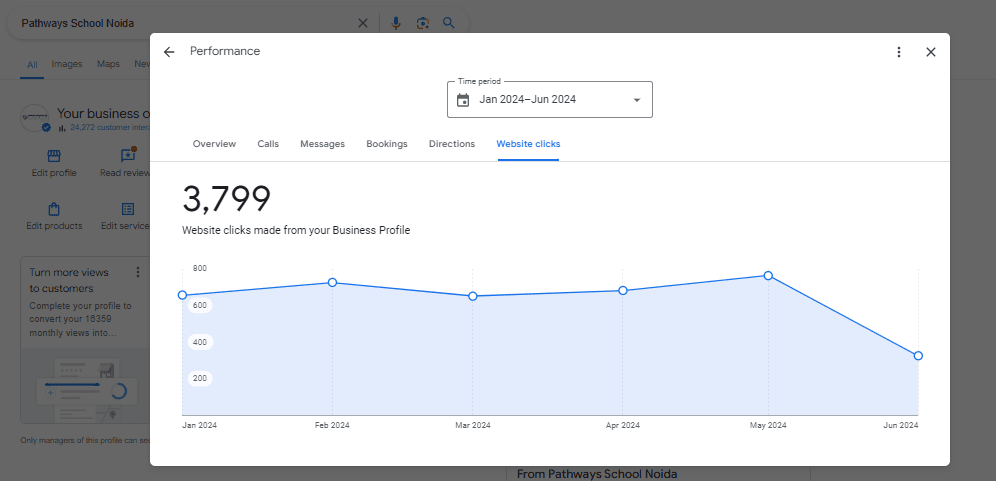This screenshot has height=481, width=996.
Task: Go to the Directions tab
Action: coord(452,144)
